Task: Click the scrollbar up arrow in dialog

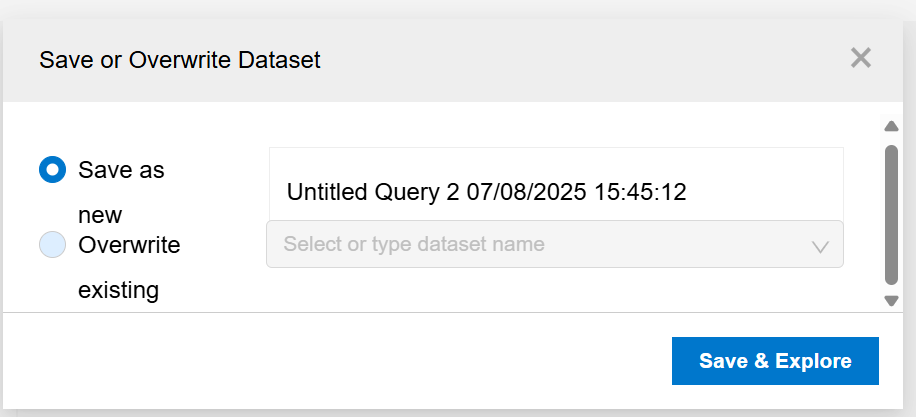Action: 891,126
